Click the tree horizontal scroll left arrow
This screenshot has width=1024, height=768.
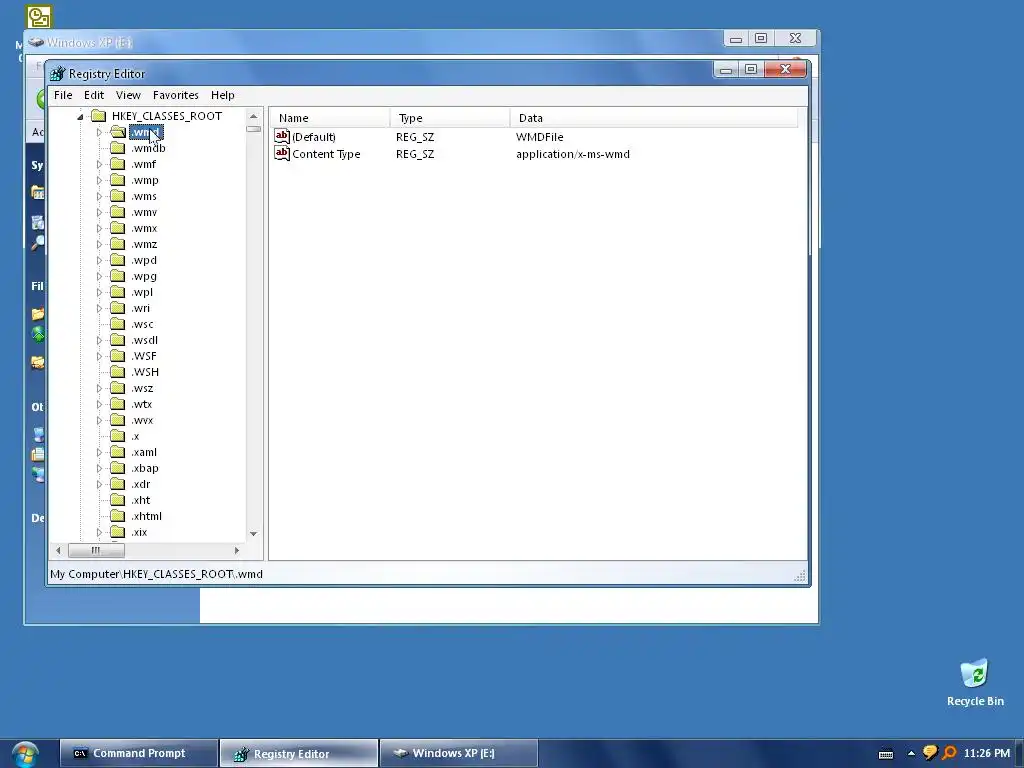pos(58,551)
